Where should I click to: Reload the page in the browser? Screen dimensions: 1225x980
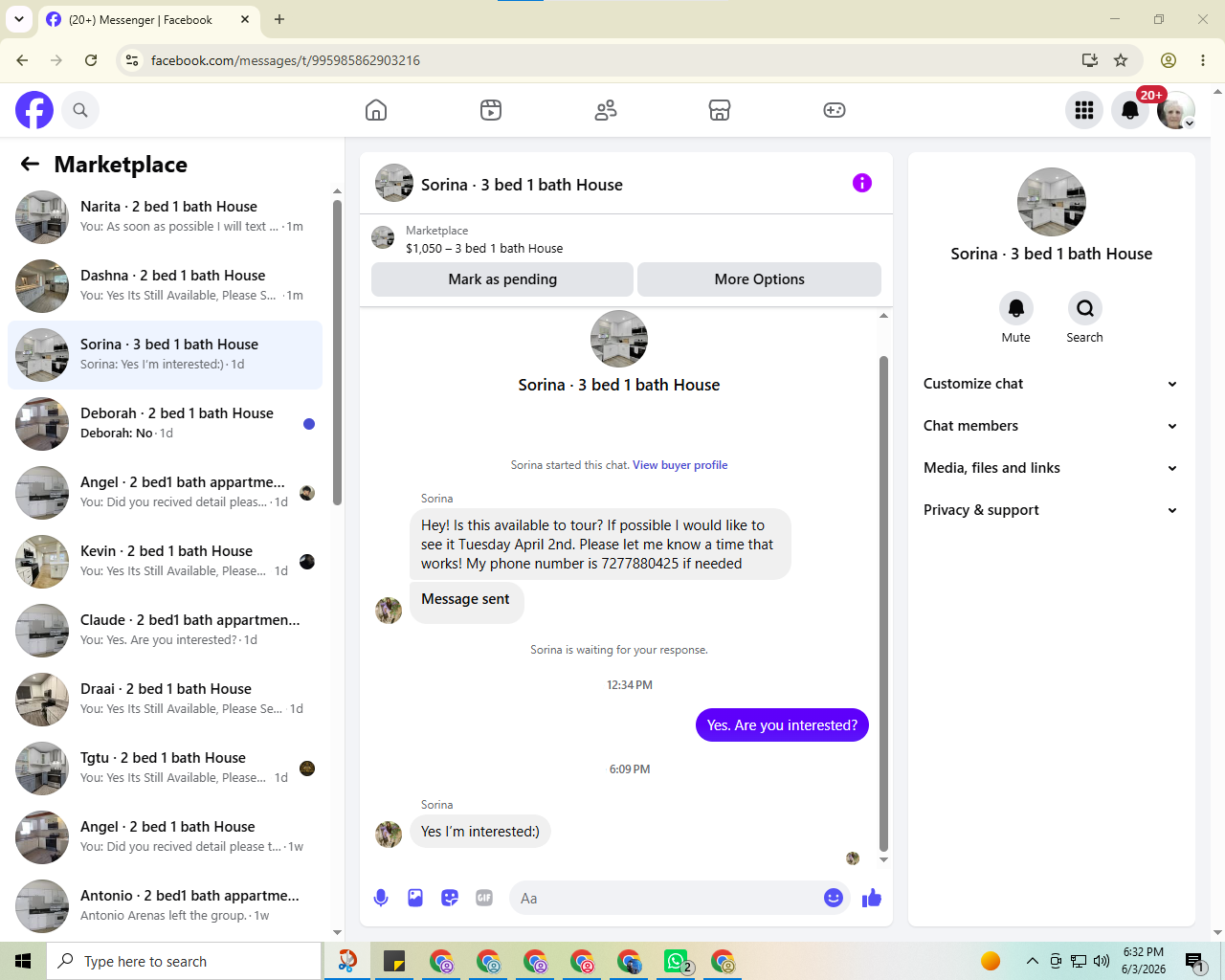[91, 60]
